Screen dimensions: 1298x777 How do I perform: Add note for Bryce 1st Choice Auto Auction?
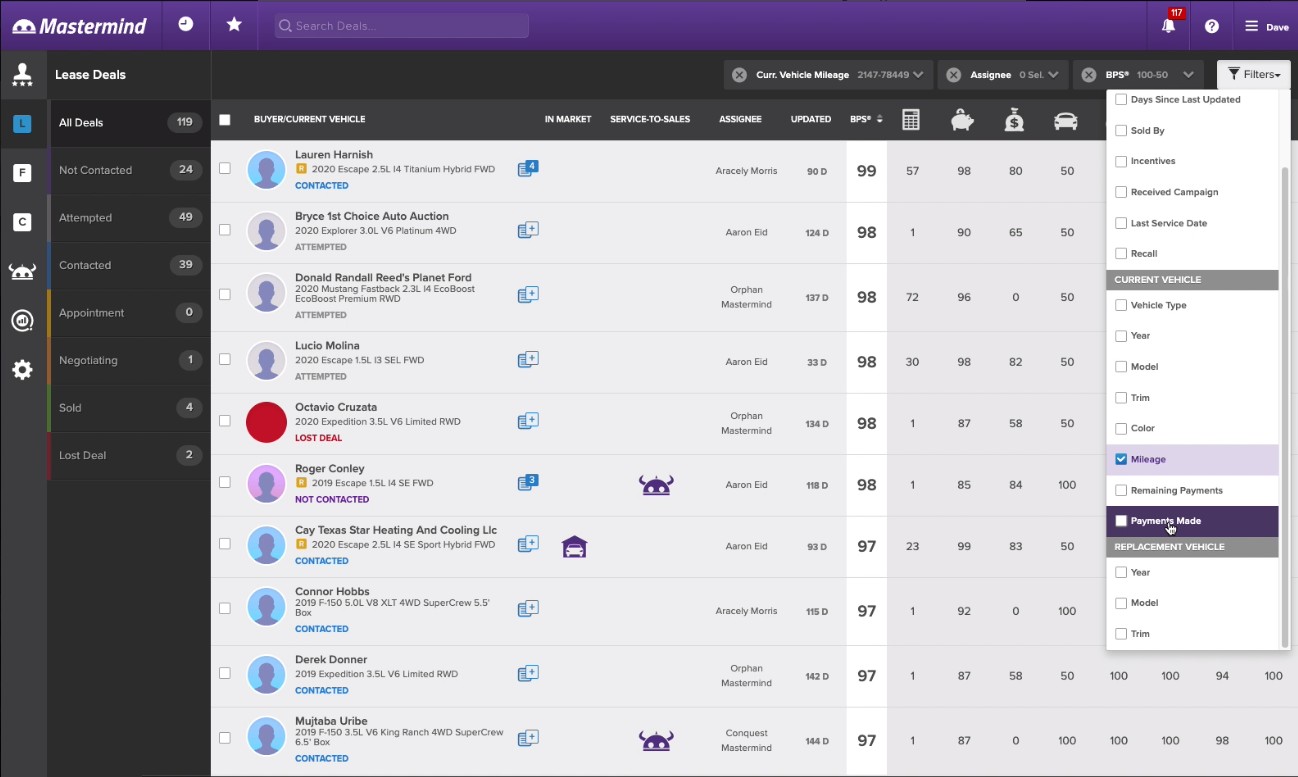(x=528, y=231)
